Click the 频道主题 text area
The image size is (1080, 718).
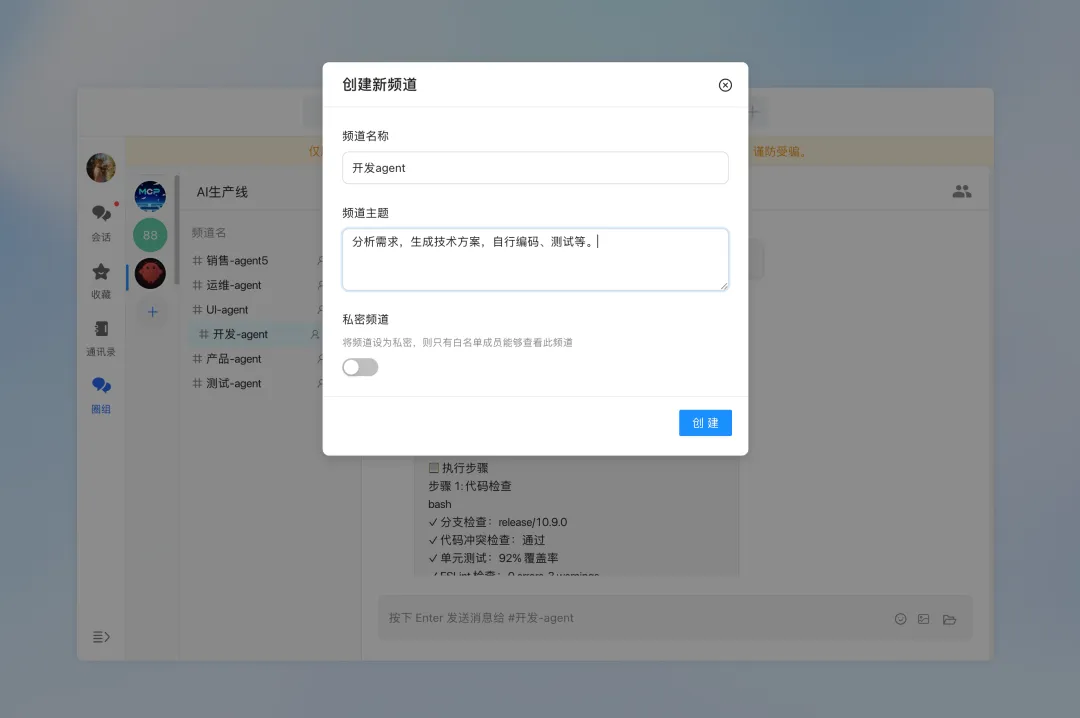click(x=535, y=259)
